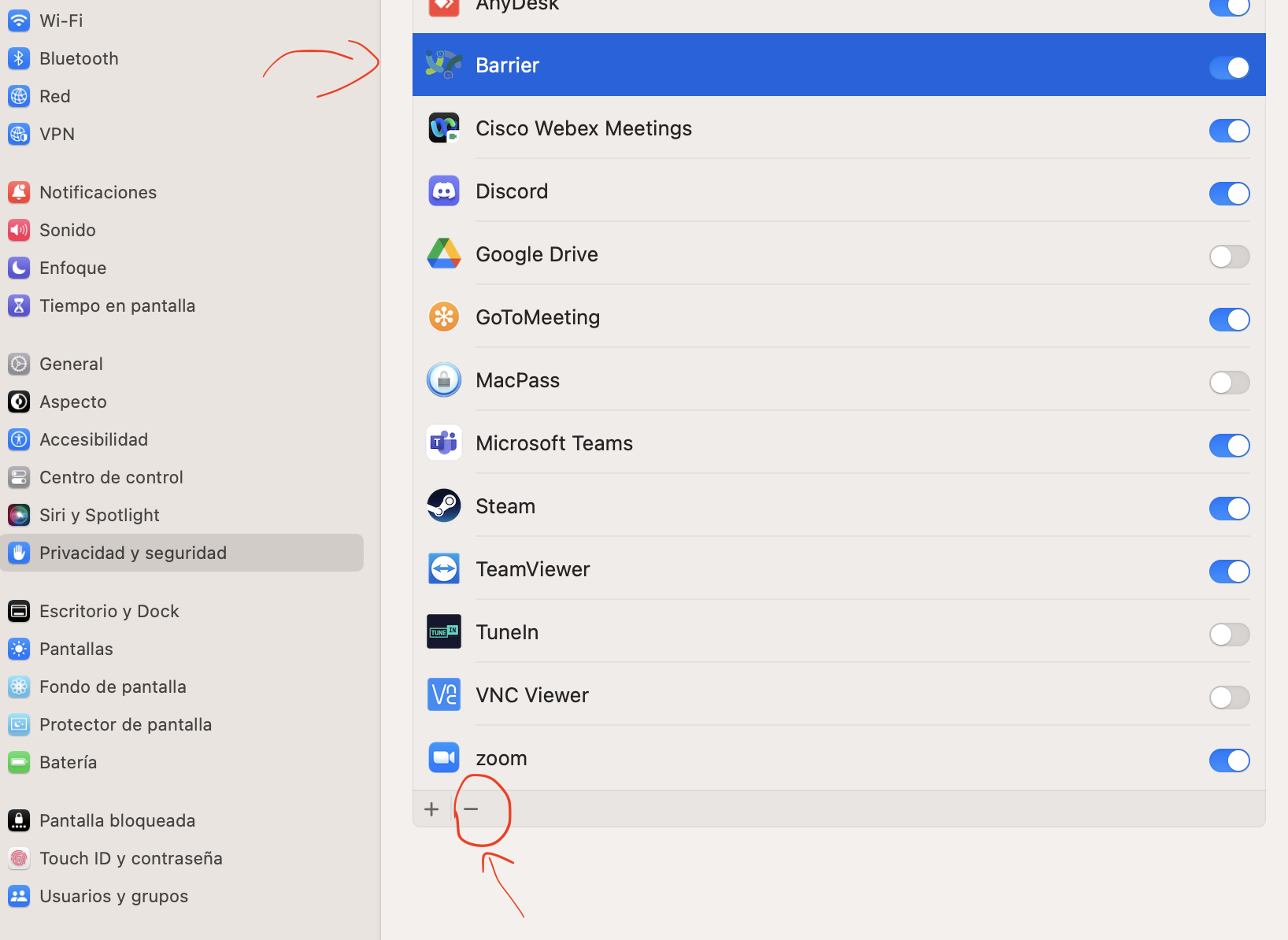Click the zoom app icon

tap(444, 757)
